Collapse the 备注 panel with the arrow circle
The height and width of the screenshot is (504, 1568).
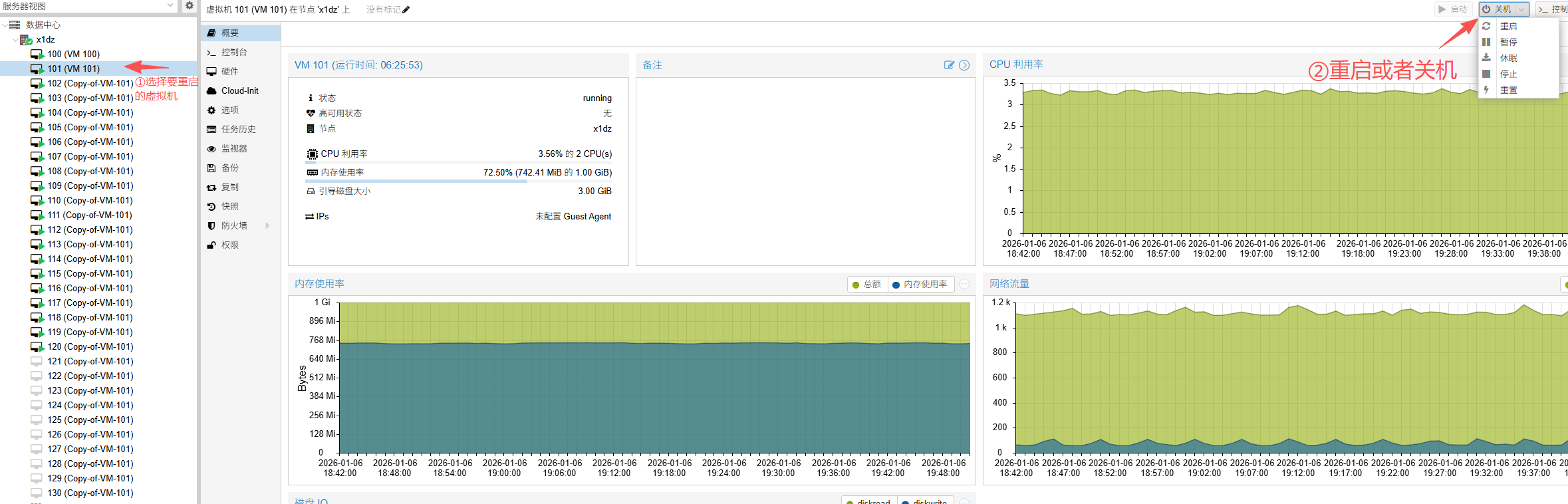click(x=964, y=65)
